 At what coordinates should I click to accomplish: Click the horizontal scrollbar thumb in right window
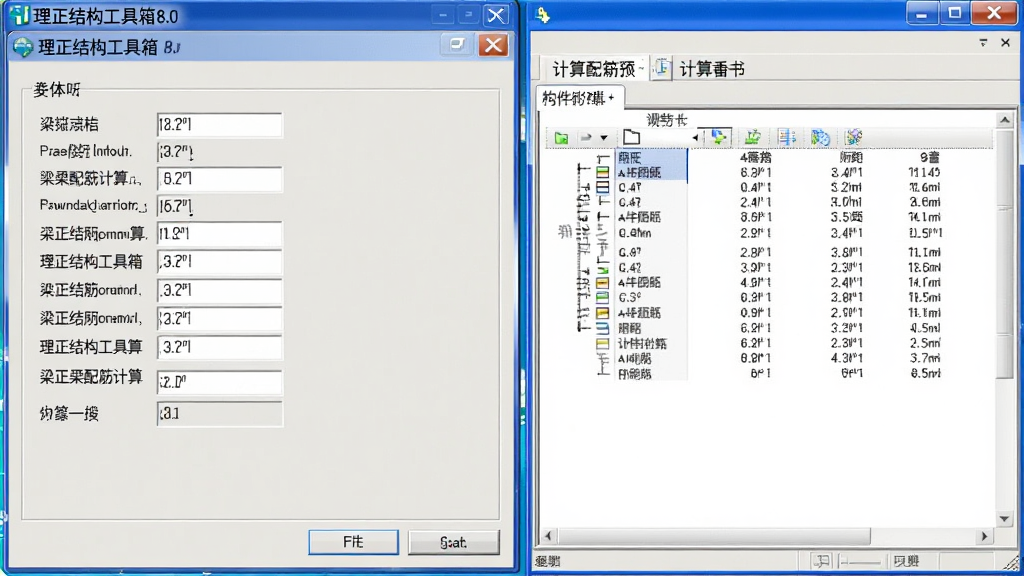[714, 536]
